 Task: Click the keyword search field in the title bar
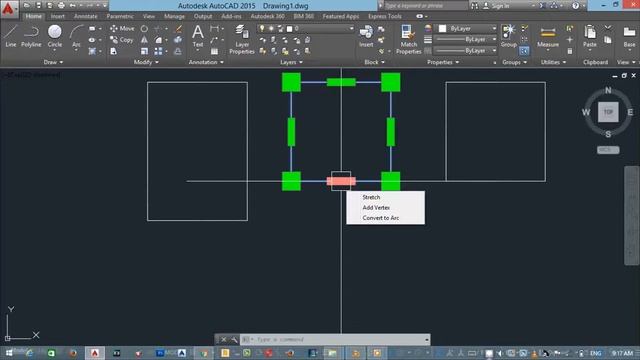click(x=426, y=6)
